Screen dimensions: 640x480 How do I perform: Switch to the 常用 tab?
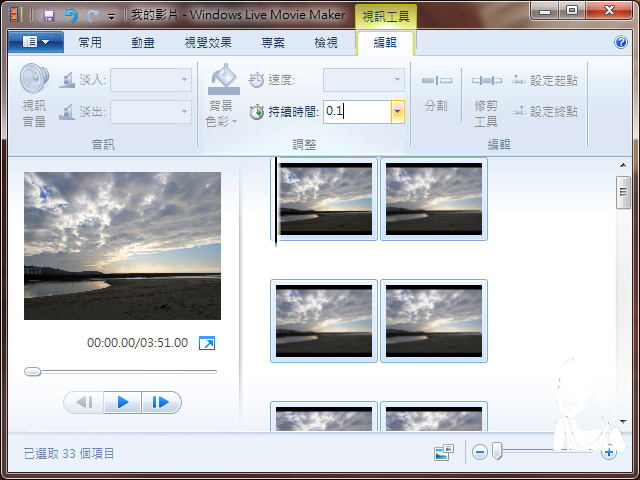(90, 42)
